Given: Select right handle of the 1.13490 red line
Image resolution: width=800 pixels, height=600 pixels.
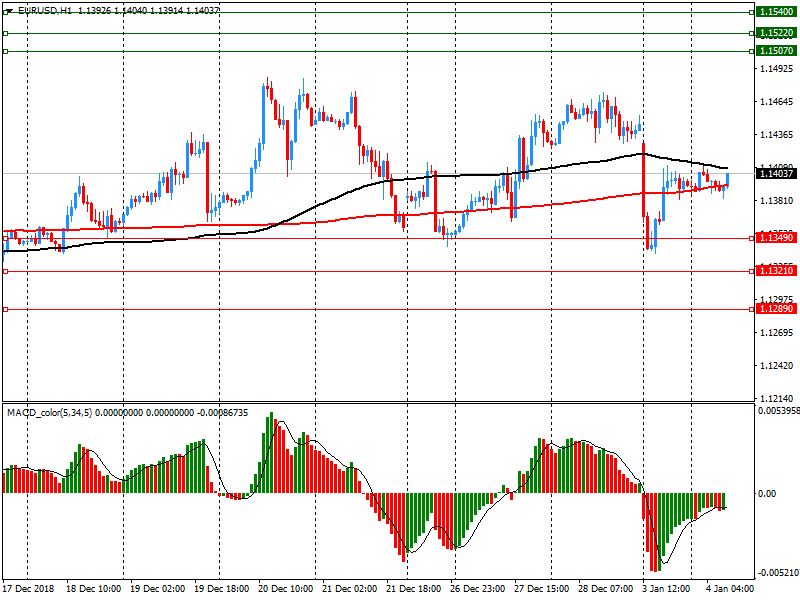Looking at the screenshot, I should click(x=752, y=238).
